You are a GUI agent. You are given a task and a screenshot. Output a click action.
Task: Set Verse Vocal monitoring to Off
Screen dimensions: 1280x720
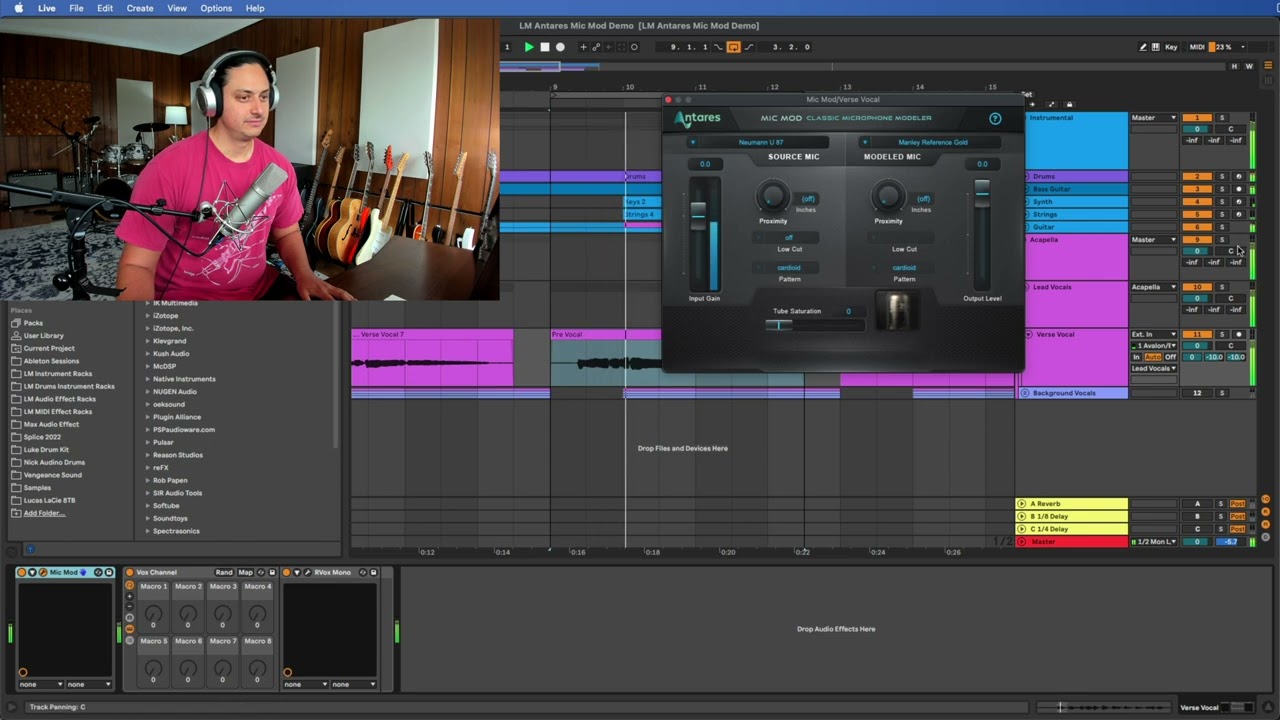1170,357
